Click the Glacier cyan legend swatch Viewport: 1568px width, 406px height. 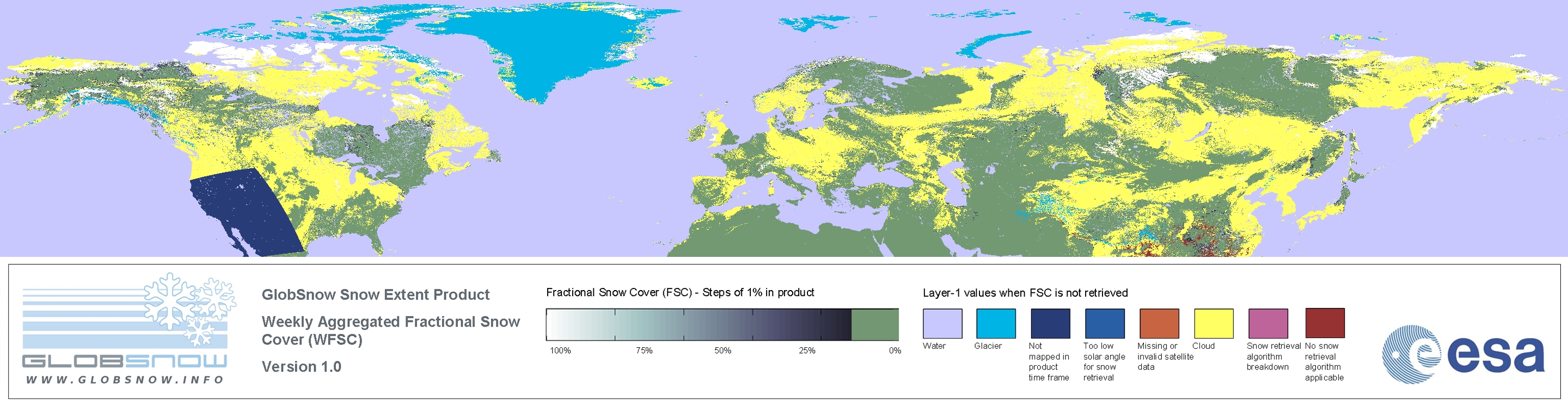[x=996, y=323]
